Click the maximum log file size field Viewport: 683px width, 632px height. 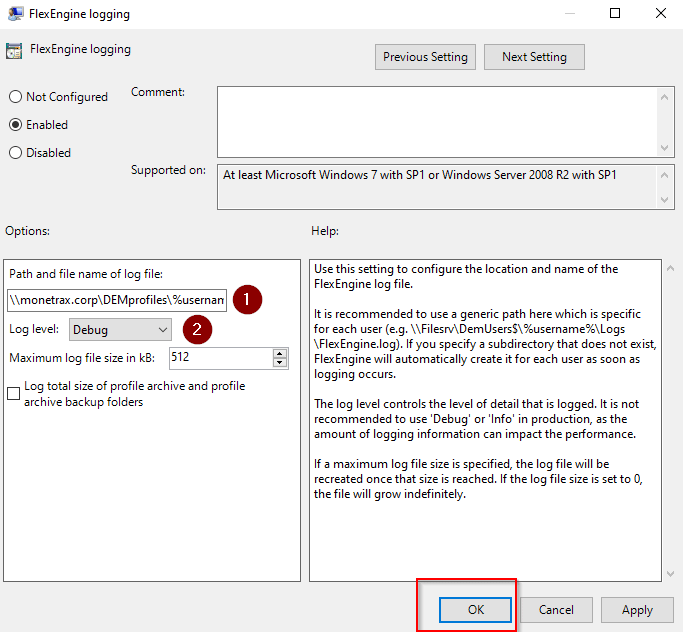click(220, 358)
